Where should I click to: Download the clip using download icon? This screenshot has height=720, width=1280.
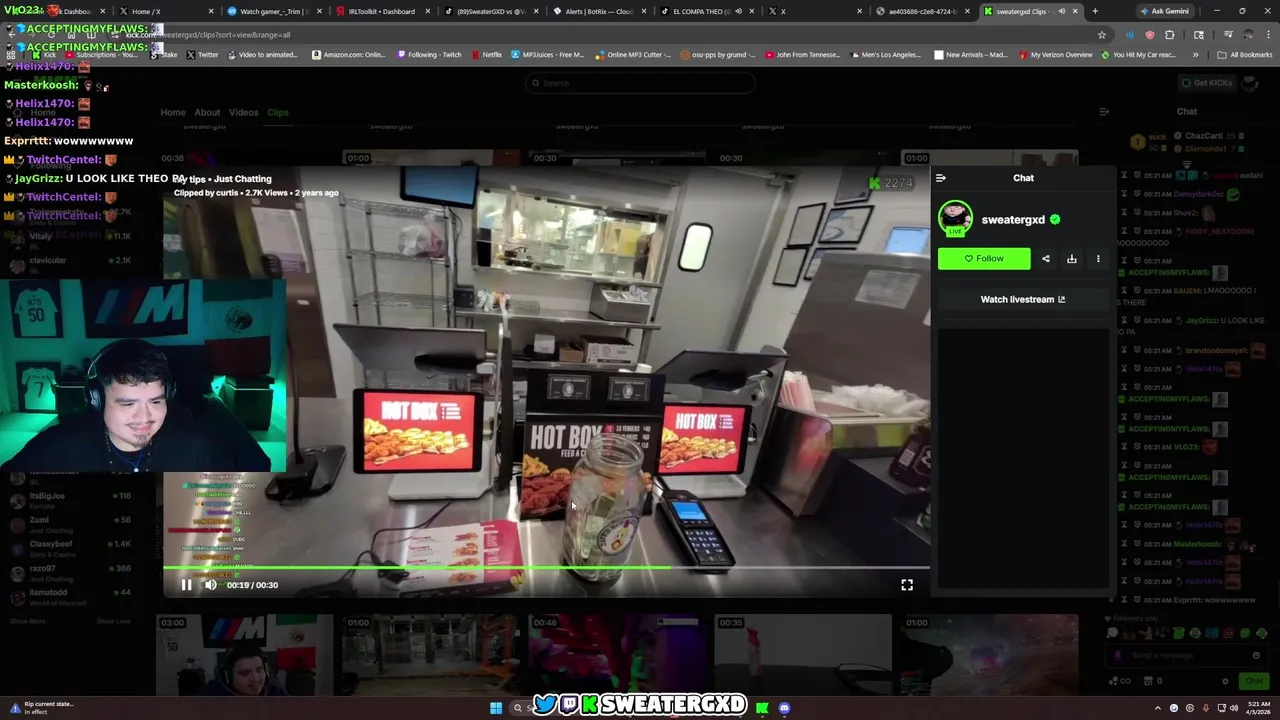click(x=1072, y=259)
